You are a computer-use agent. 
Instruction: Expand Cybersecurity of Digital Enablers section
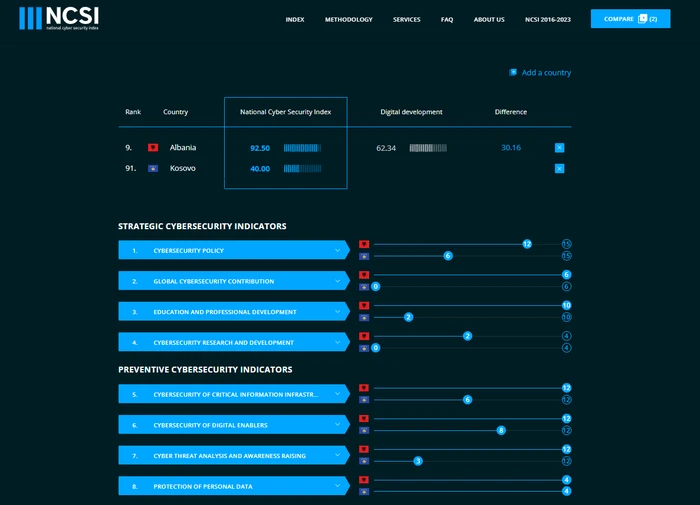(x=338, y=425)
